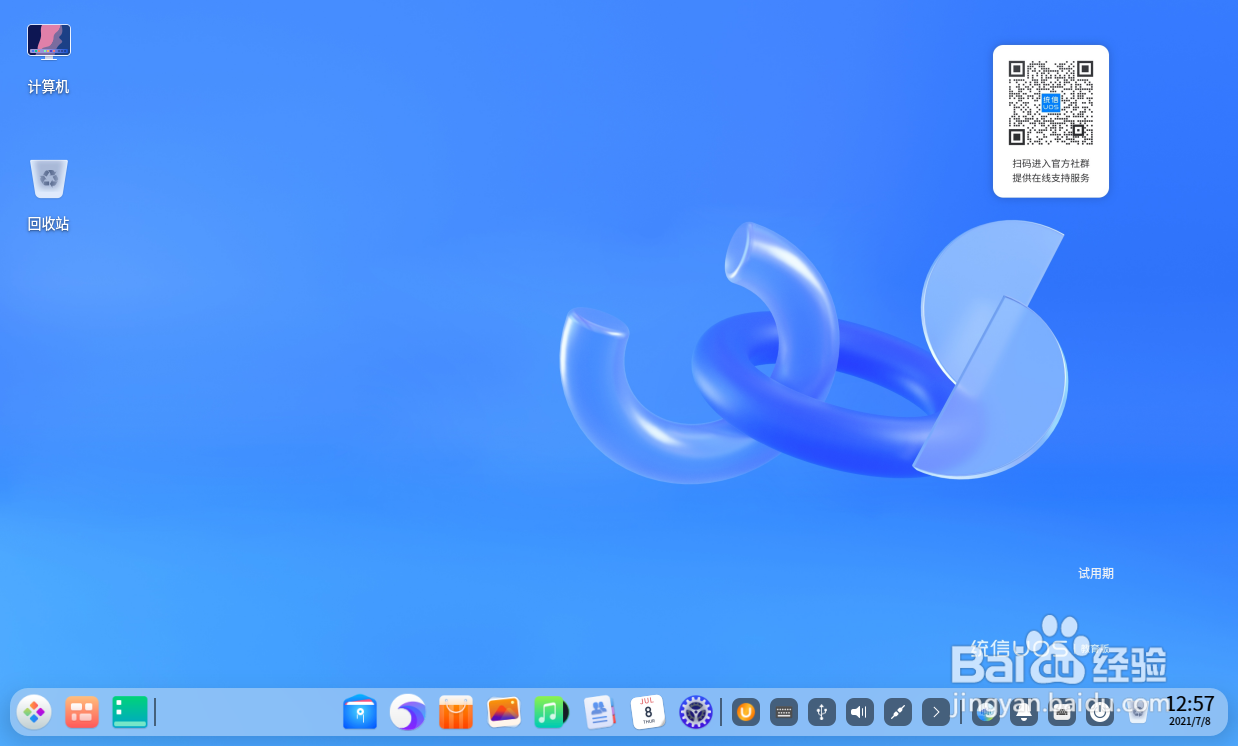Open the control center gear icon
This screenshot has width=1238, height=746.
pyautogui.click(x=696, y=712)
